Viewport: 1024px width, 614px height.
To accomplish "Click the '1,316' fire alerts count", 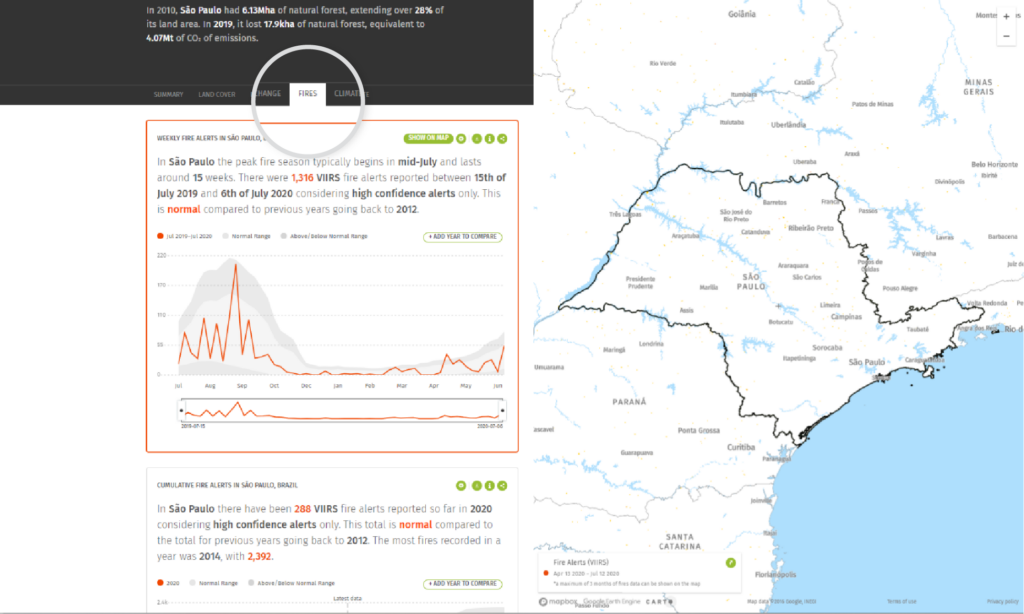I will point(302,178).
